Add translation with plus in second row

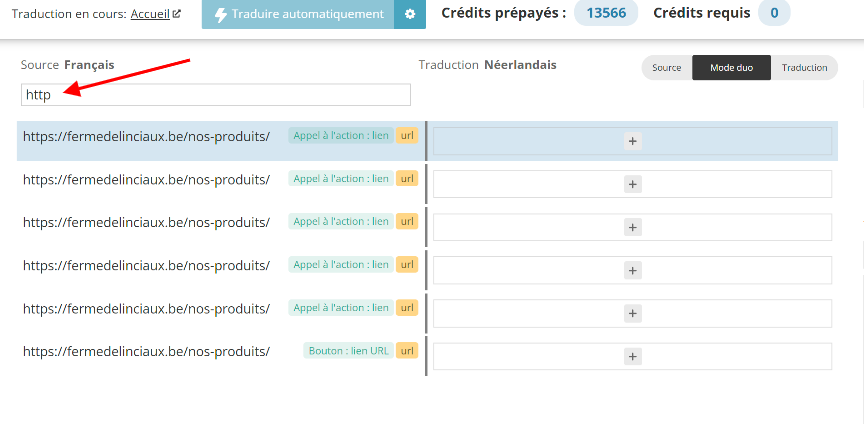(x=633, y=184)
